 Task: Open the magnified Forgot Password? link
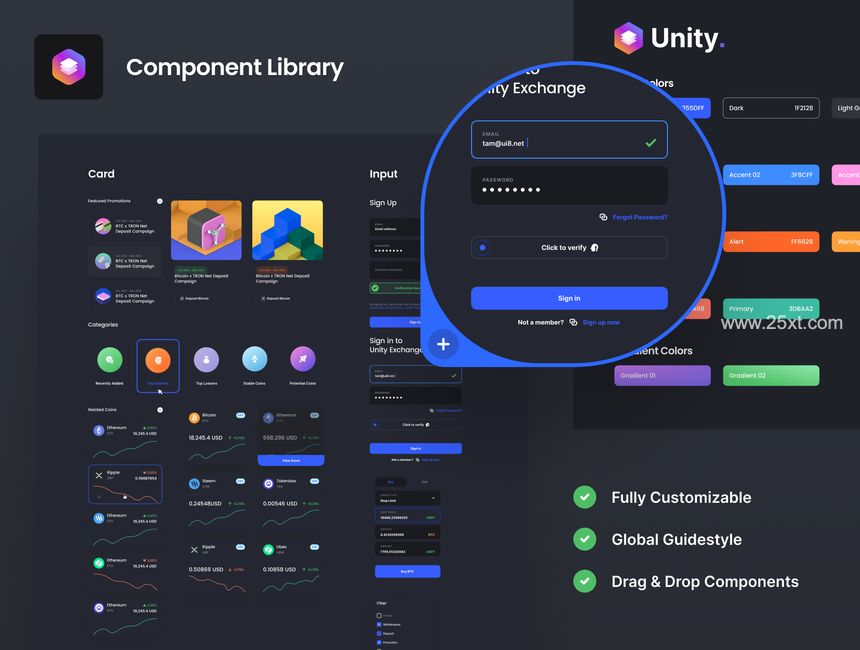640,217
